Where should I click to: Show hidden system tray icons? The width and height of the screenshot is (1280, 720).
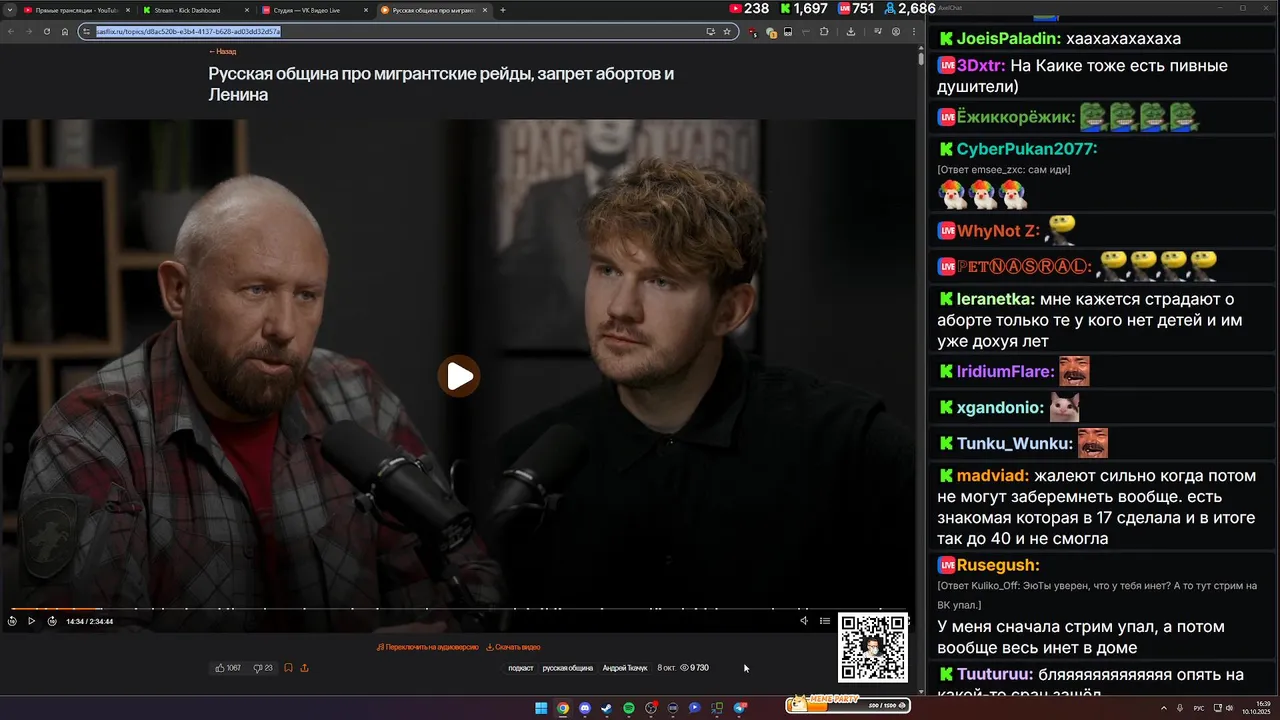[1164, 708]
